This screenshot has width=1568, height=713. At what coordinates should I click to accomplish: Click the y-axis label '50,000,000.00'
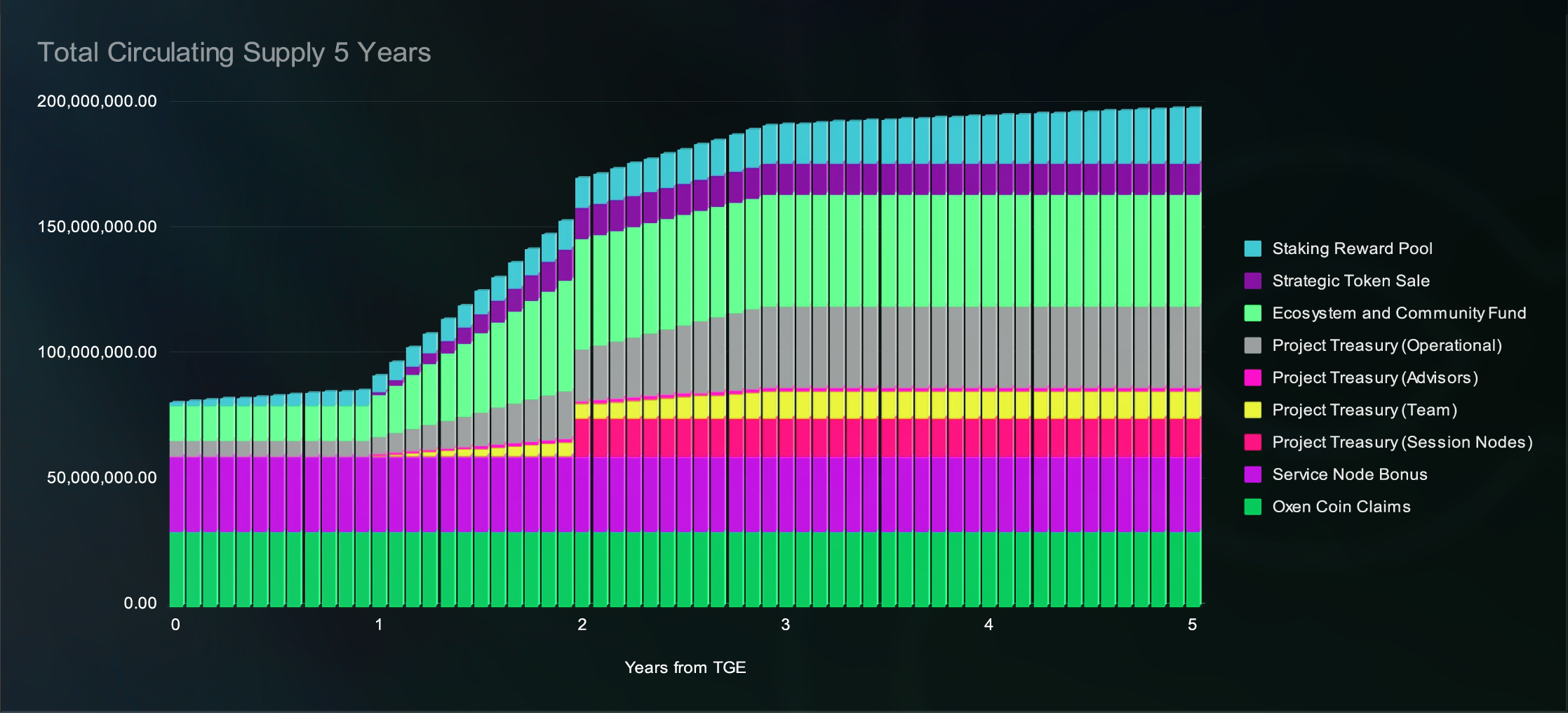tap(102, 477)
